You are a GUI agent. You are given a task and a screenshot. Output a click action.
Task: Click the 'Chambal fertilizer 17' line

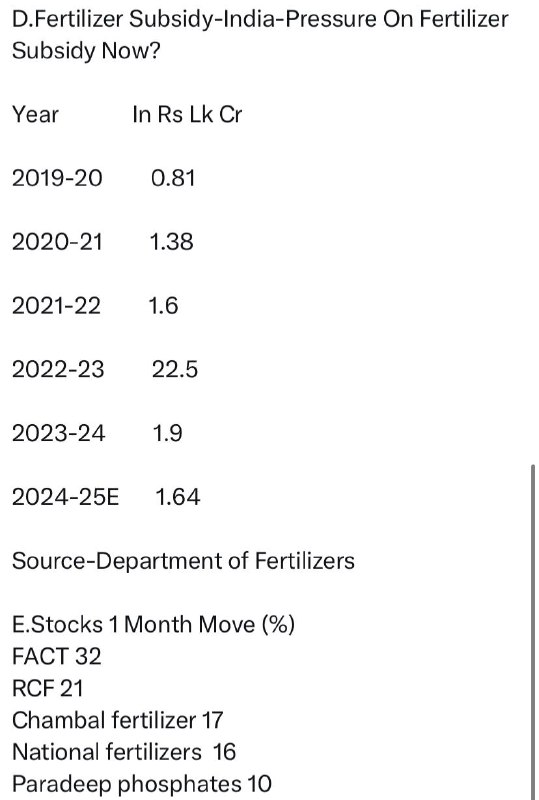[x=117, y=720]
